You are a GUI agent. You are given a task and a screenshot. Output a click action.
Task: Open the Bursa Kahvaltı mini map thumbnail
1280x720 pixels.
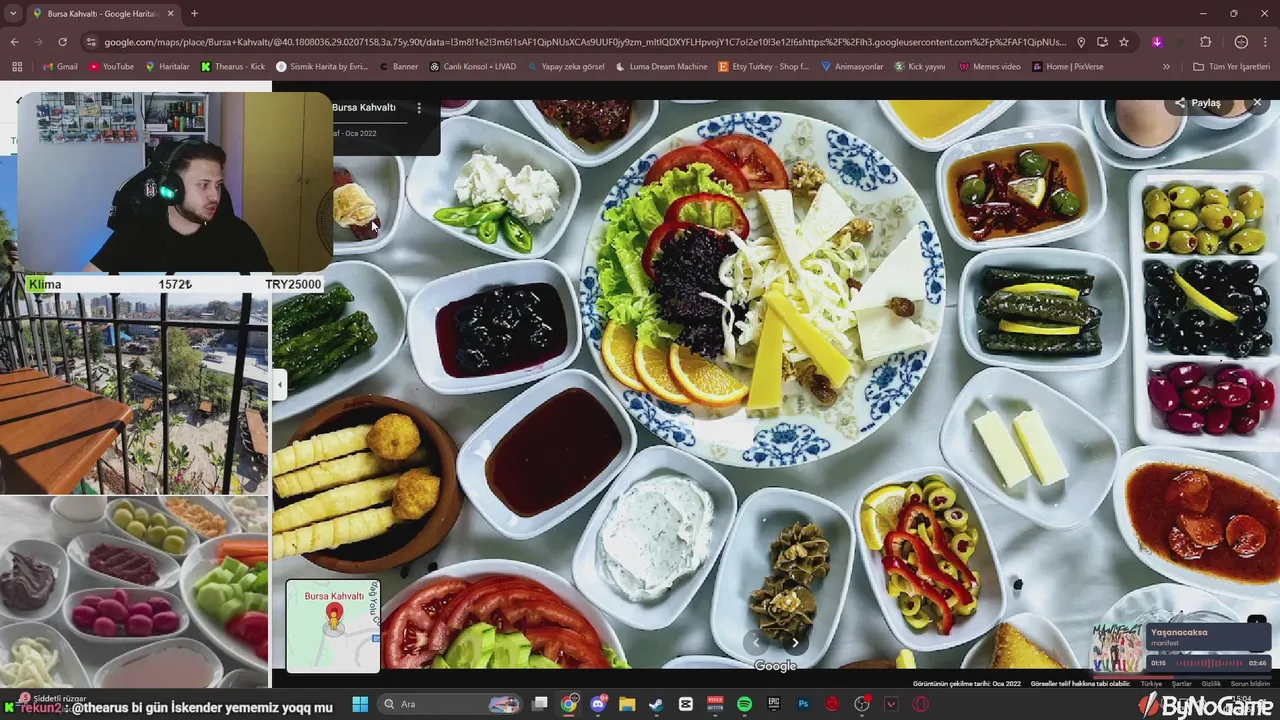pos(333,626)
